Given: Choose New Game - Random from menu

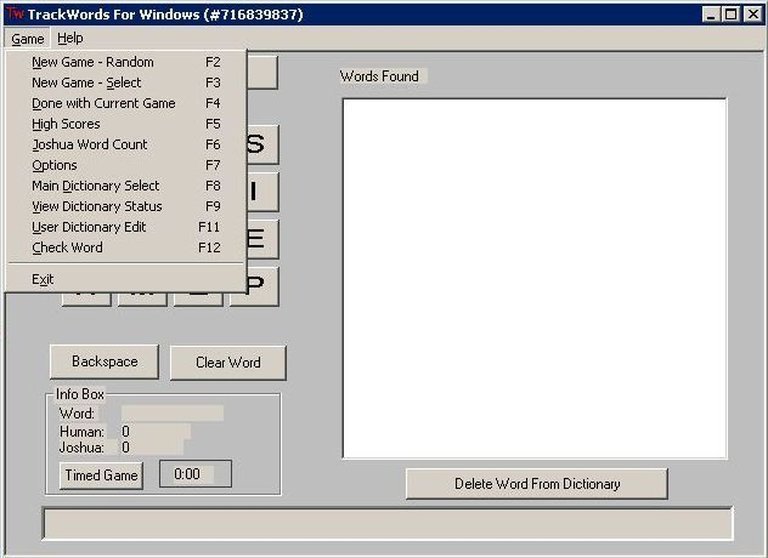Looking at the screenshot, I should tap(92, 62).
